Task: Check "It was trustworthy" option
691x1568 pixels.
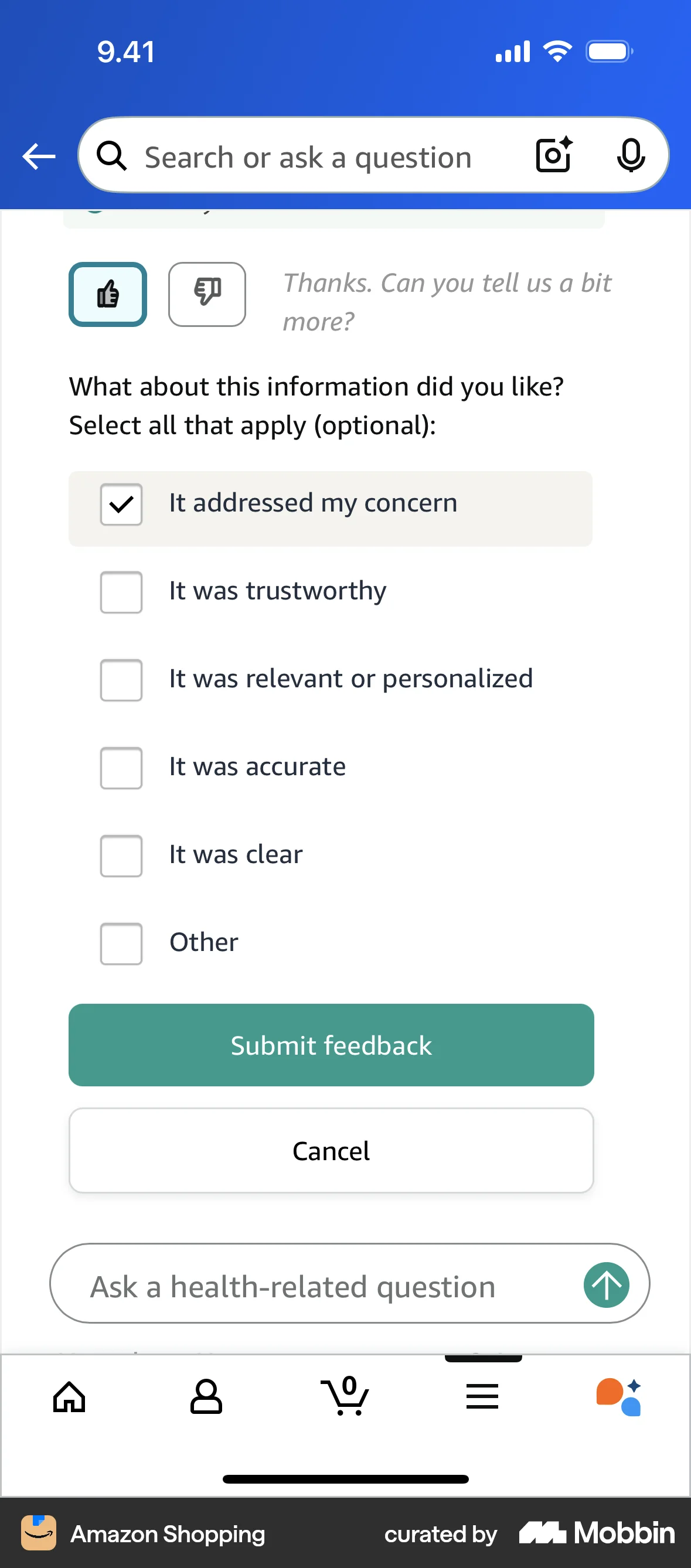Action: pos(121,592)
